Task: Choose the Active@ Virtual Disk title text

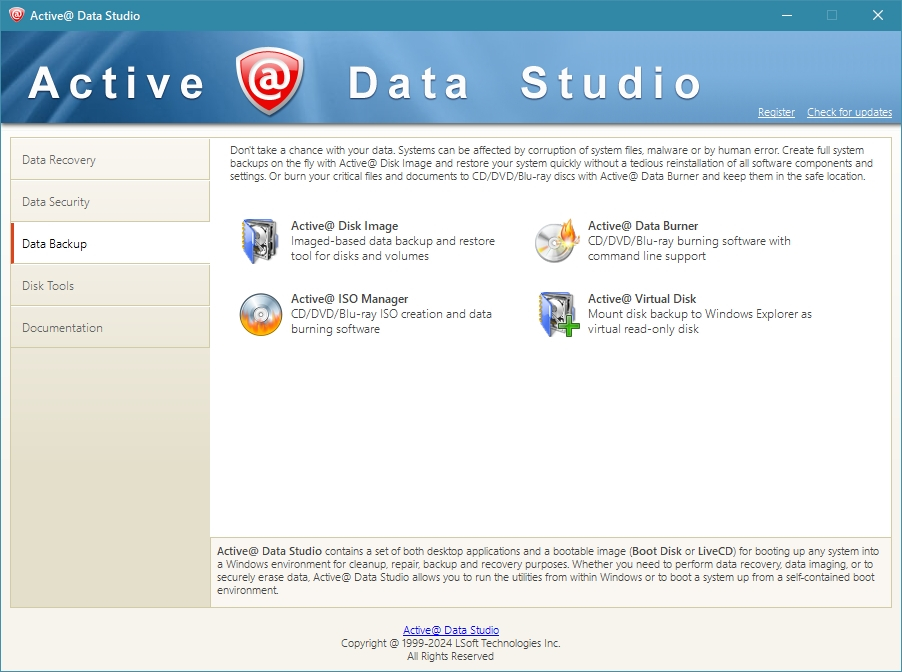Action: (642, 299)
